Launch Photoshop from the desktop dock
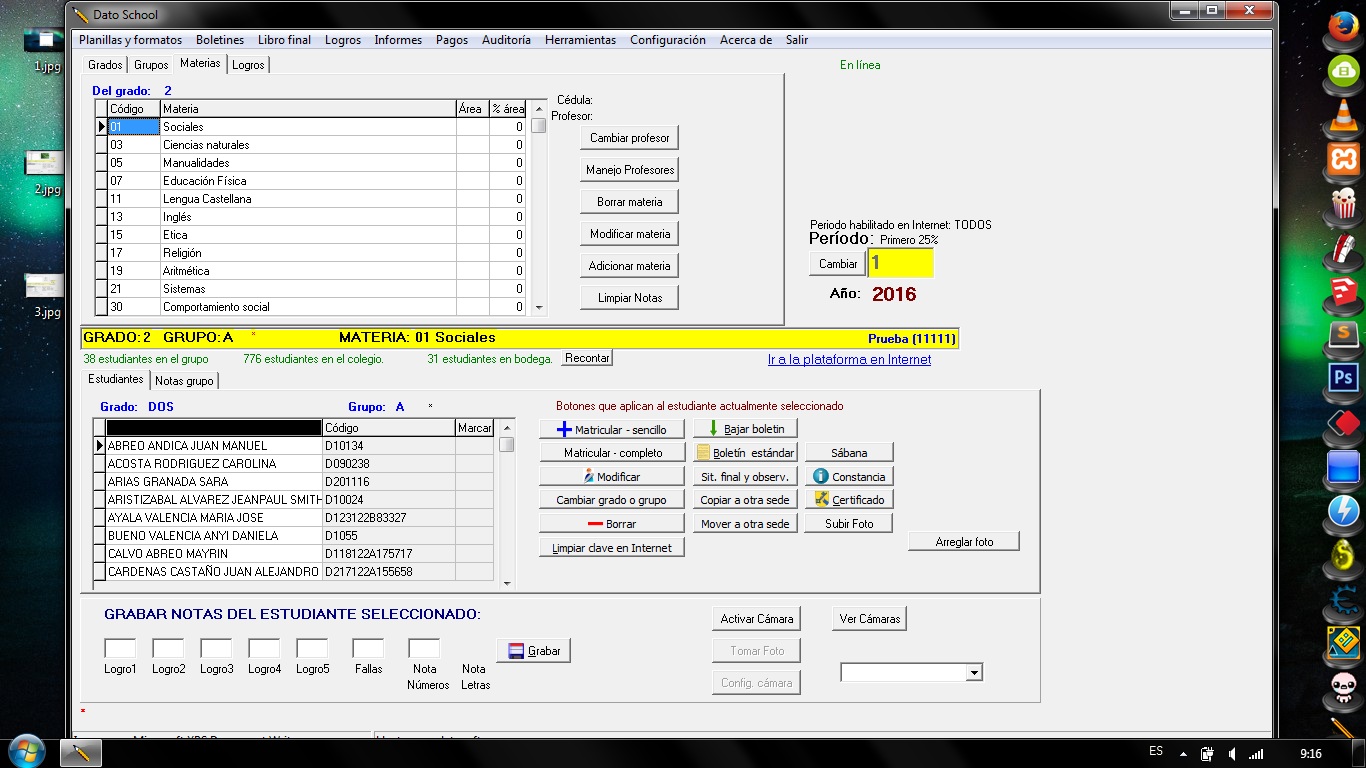Viewport: 1366px width, 768px height. 1343,379
